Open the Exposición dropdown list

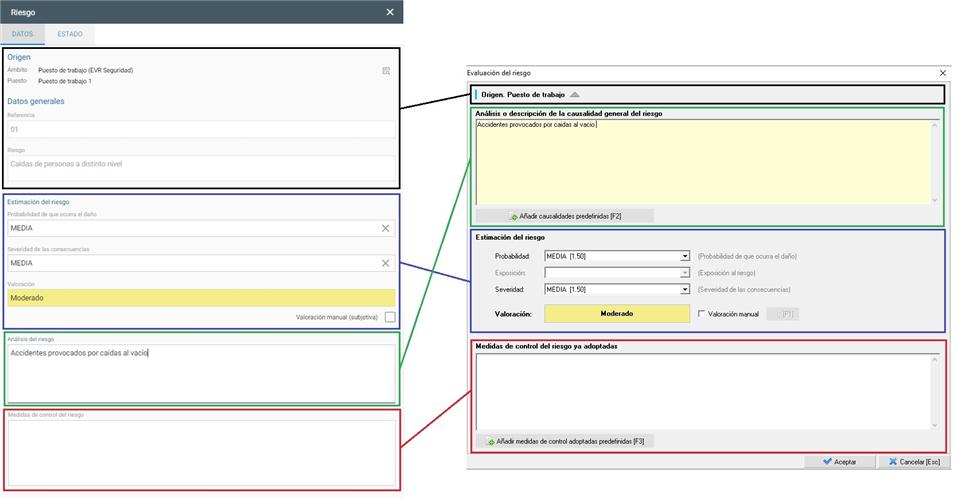tap(685, 272)
